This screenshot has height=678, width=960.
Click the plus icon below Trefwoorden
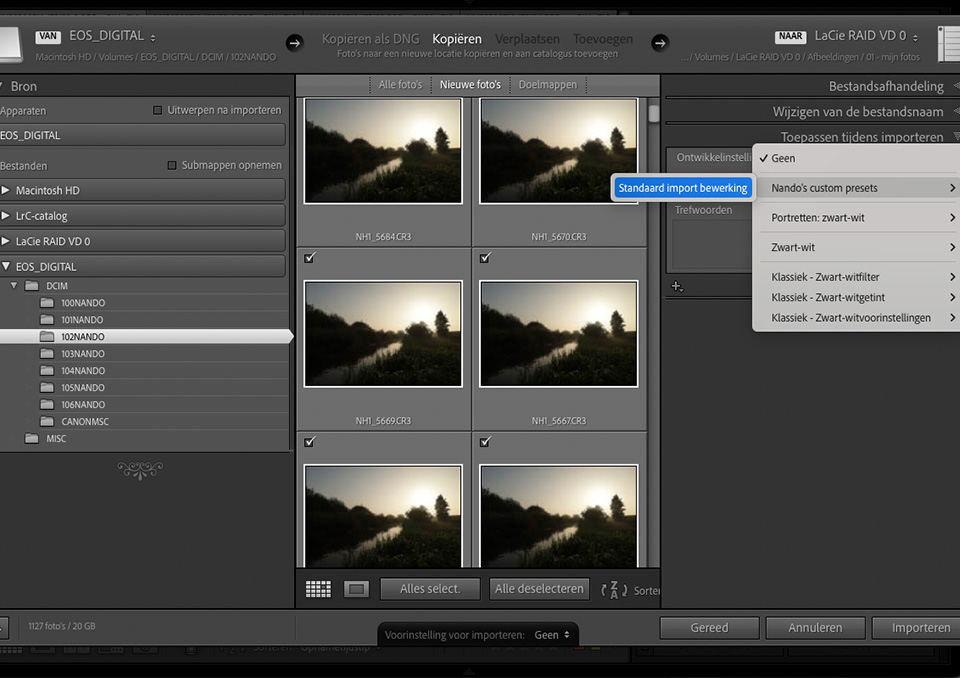(677, 286)
